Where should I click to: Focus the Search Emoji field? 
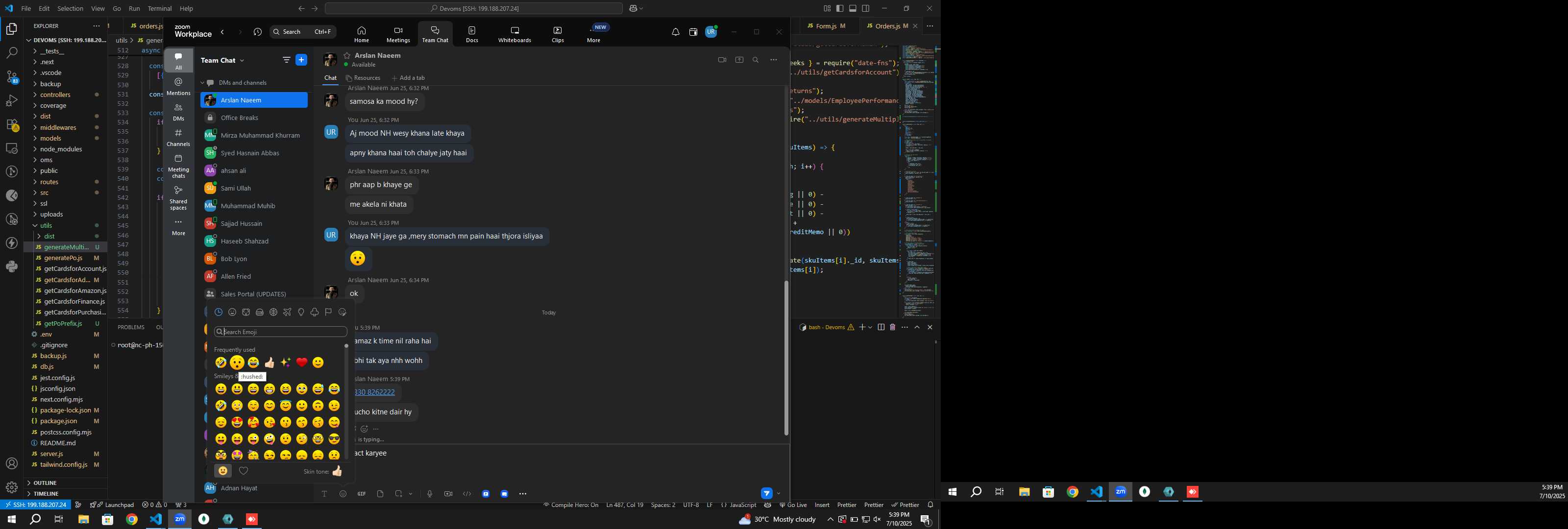[x=281, y=332]
